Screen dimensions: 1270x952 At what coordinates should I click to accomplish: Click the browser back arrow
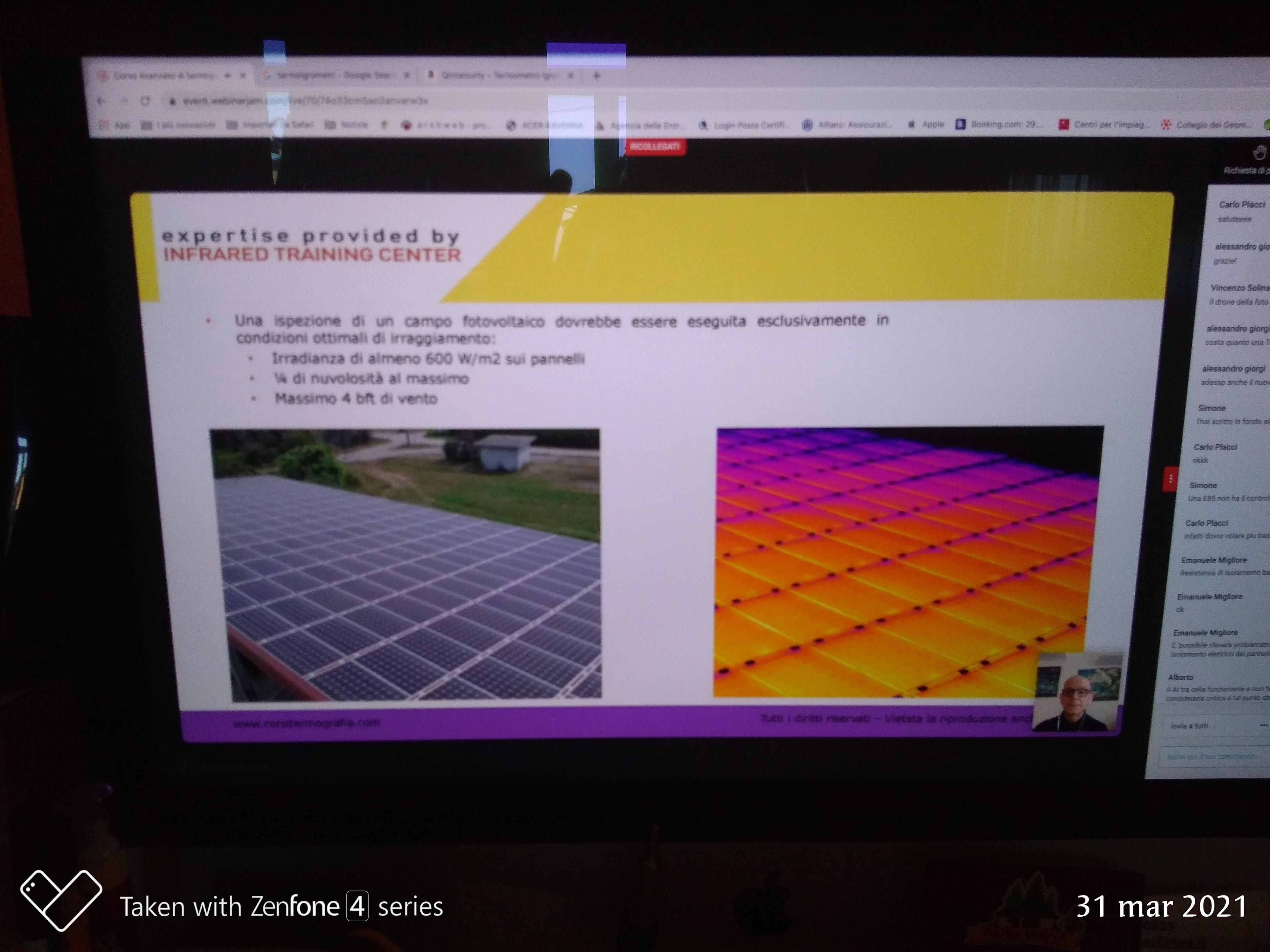[102, 101]
